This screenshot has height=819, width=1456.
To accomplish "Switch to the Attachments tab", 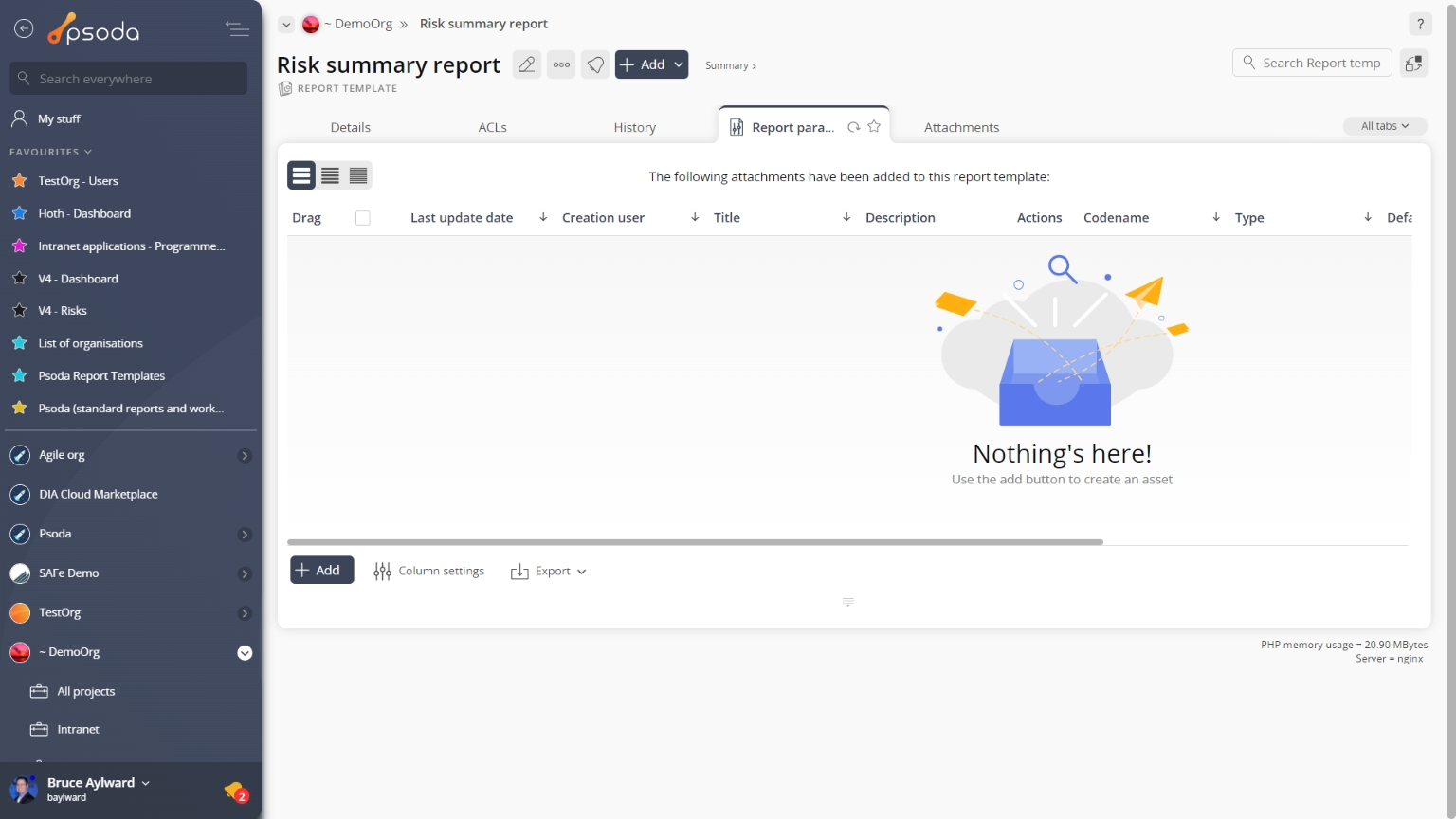I will (962, 127).
